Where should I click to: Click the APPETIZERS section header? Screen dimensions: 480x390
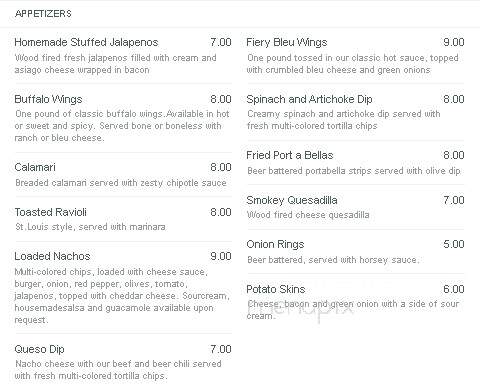pyautogui.click(x=43, y=14)
